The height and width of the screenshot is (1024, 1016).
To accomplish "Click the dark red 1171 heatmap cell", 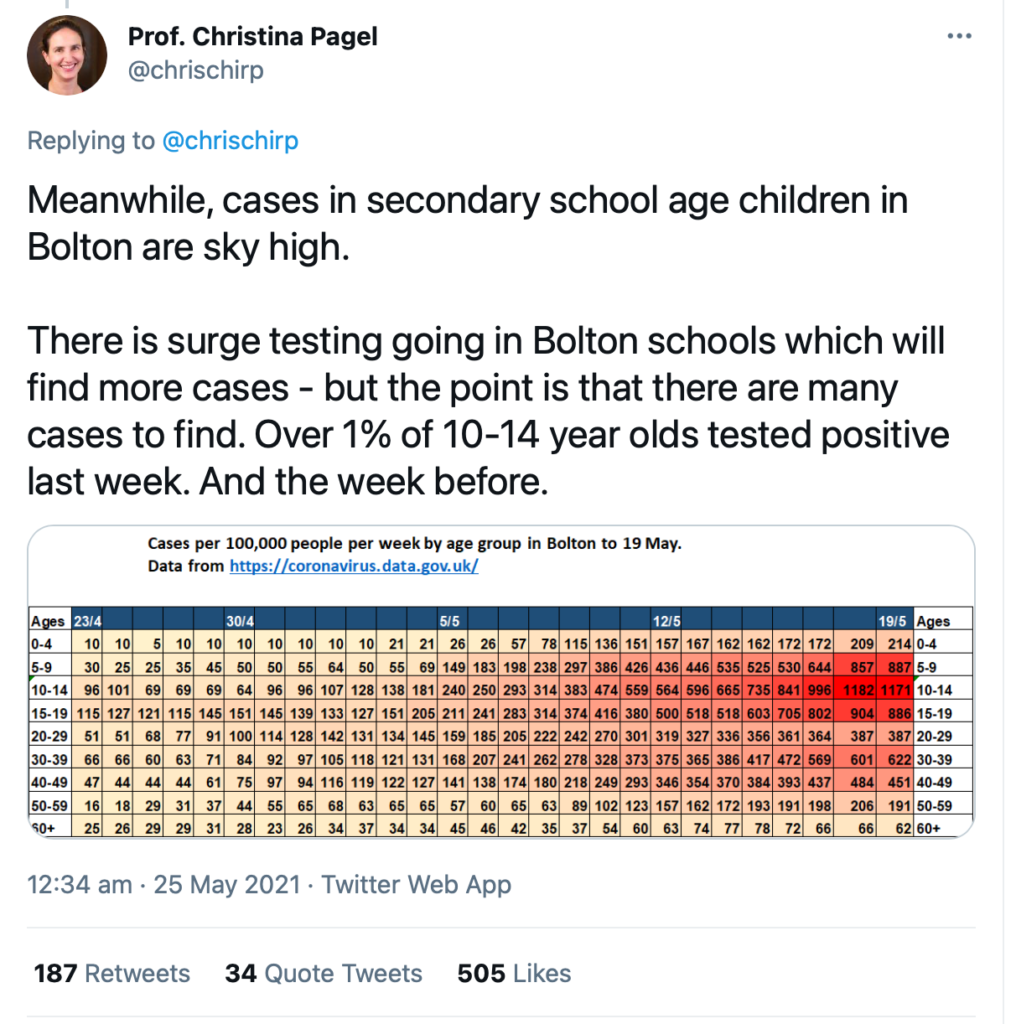I will 895,690.
